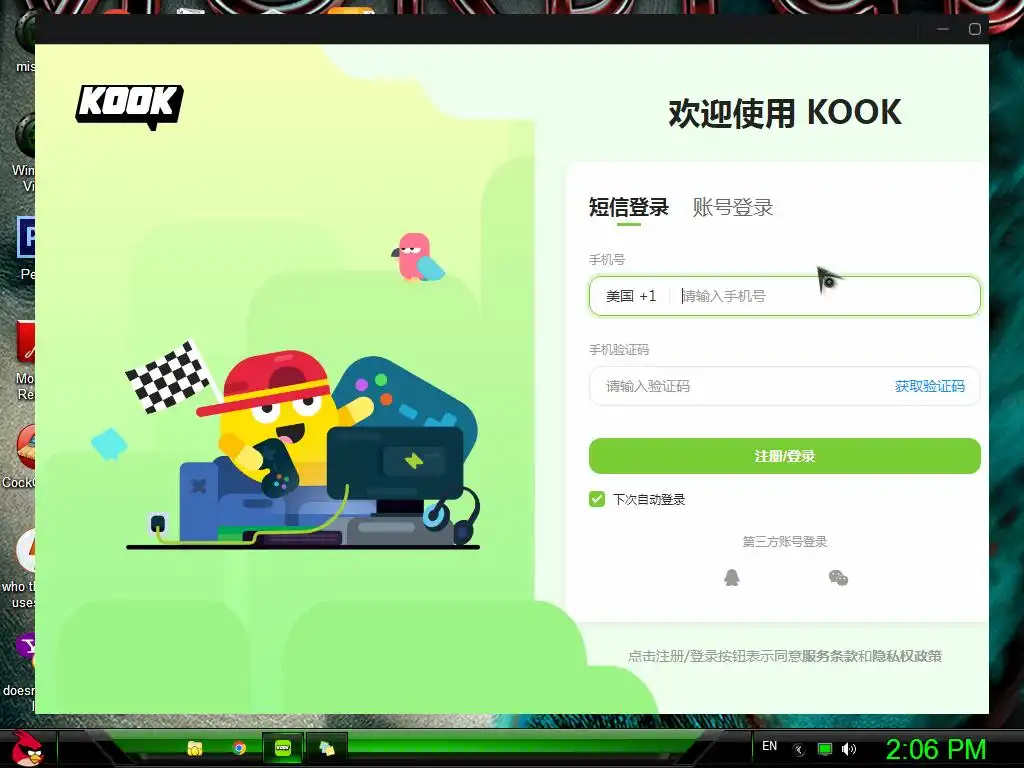Launch Chrome from the taskbar
Image resolution: width=1024 pixels, height=768 pixels.
pos(239,748)
